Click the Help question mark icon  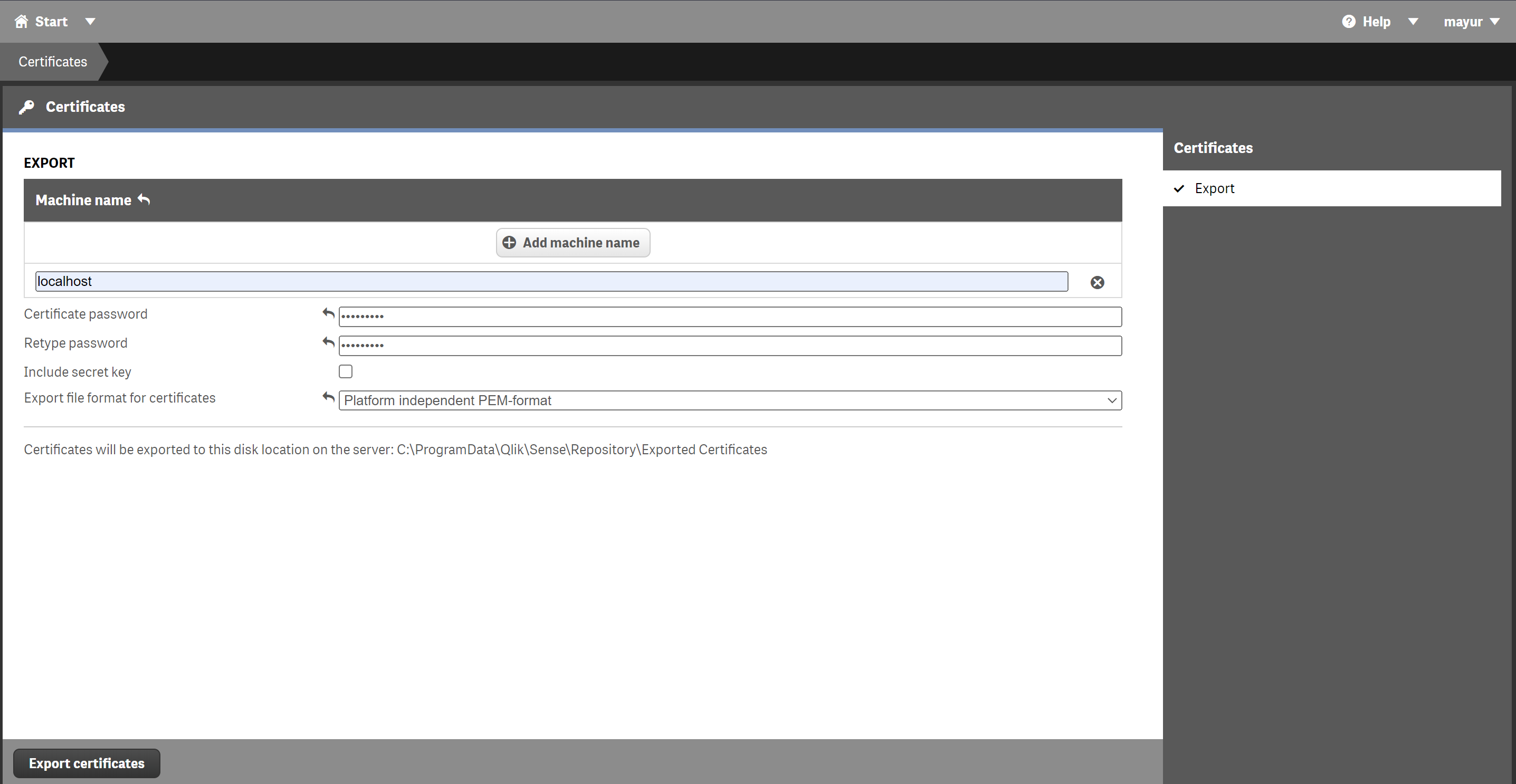click(1349, 21)
